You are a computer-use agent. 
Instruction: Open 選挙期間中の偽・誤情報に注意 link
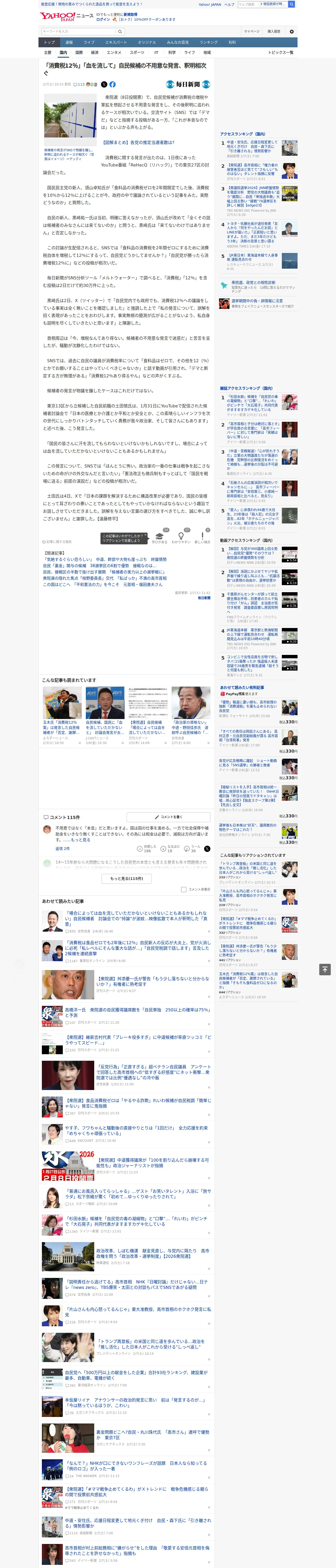(x=257, y=301)
